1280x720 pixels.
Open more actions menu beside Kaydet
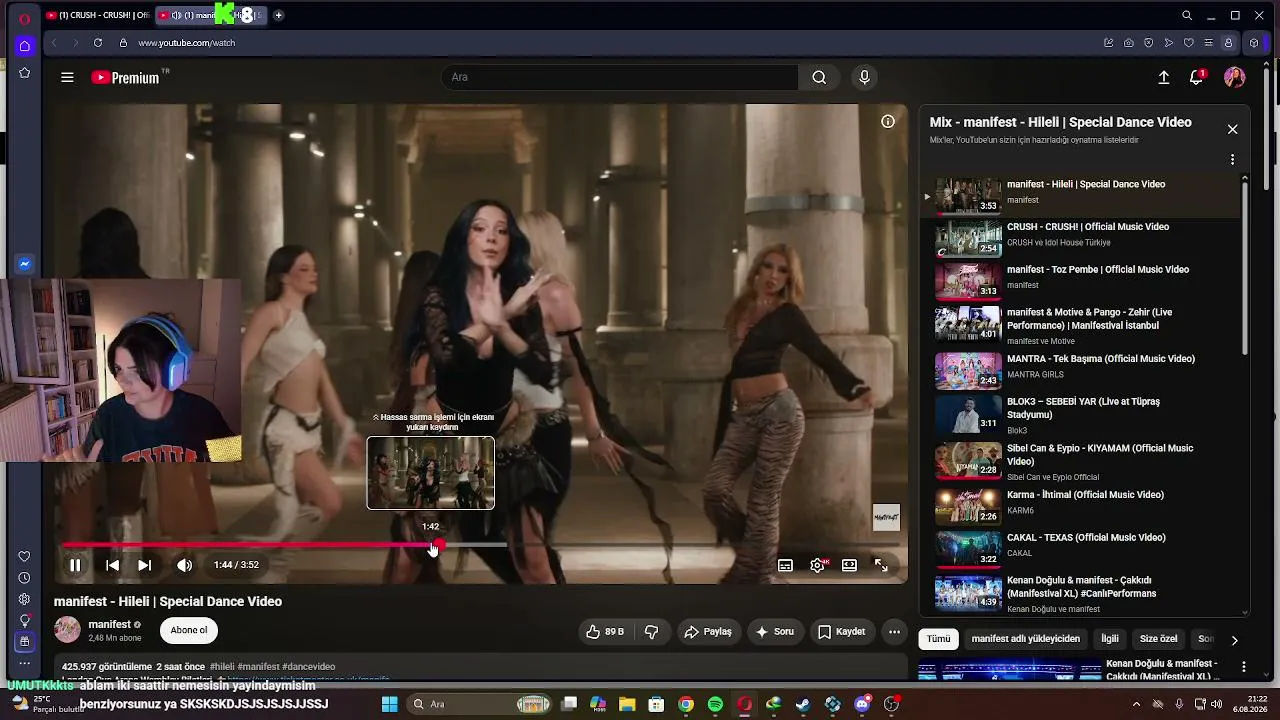pyautogui.click(x=895, y=632)
